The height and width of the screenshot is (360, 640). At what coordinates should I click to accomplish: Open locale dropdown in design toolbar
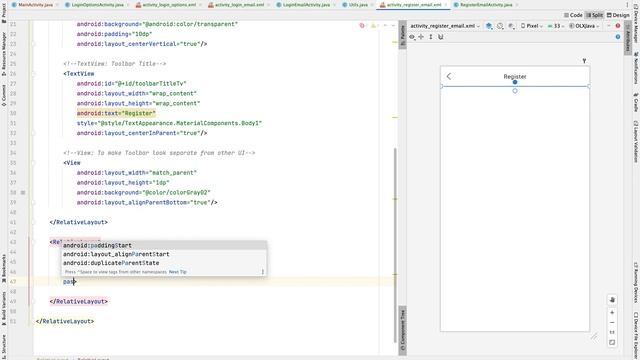pyautogui.click(x=608, y=26)
